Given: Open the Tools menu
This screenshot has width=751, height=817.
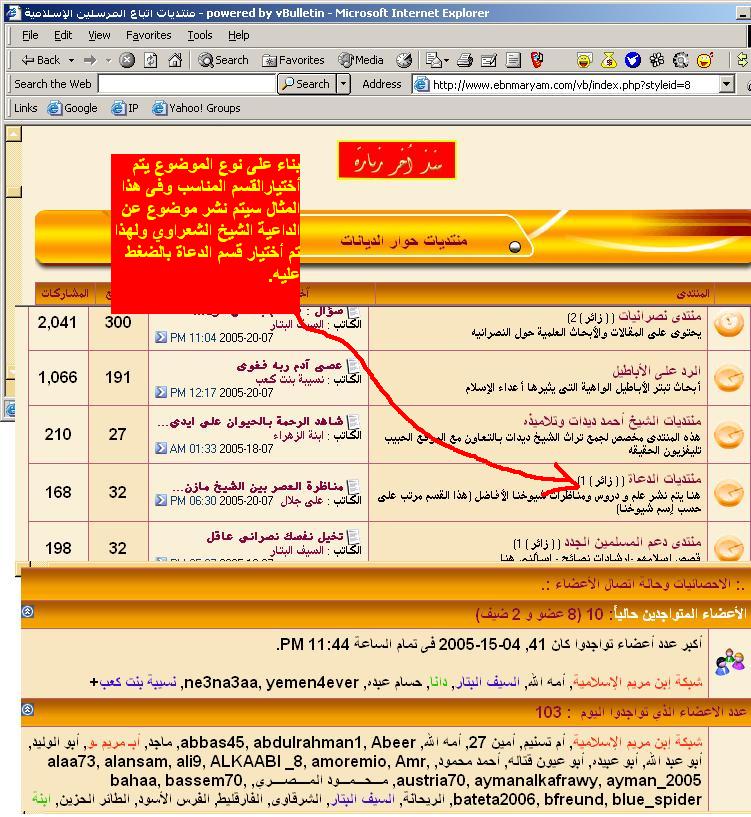Looking at the screenshot, I should [200, 35].
